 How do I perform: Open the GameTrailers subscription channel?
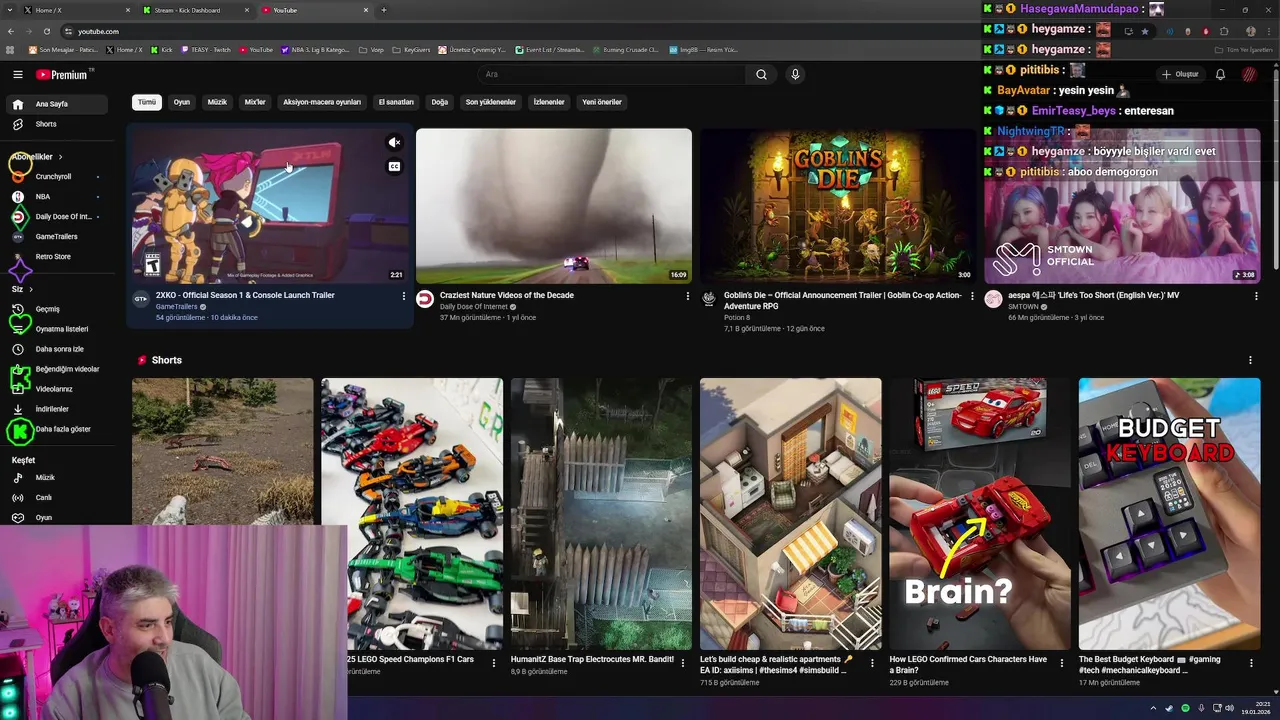tap(58, 236)
